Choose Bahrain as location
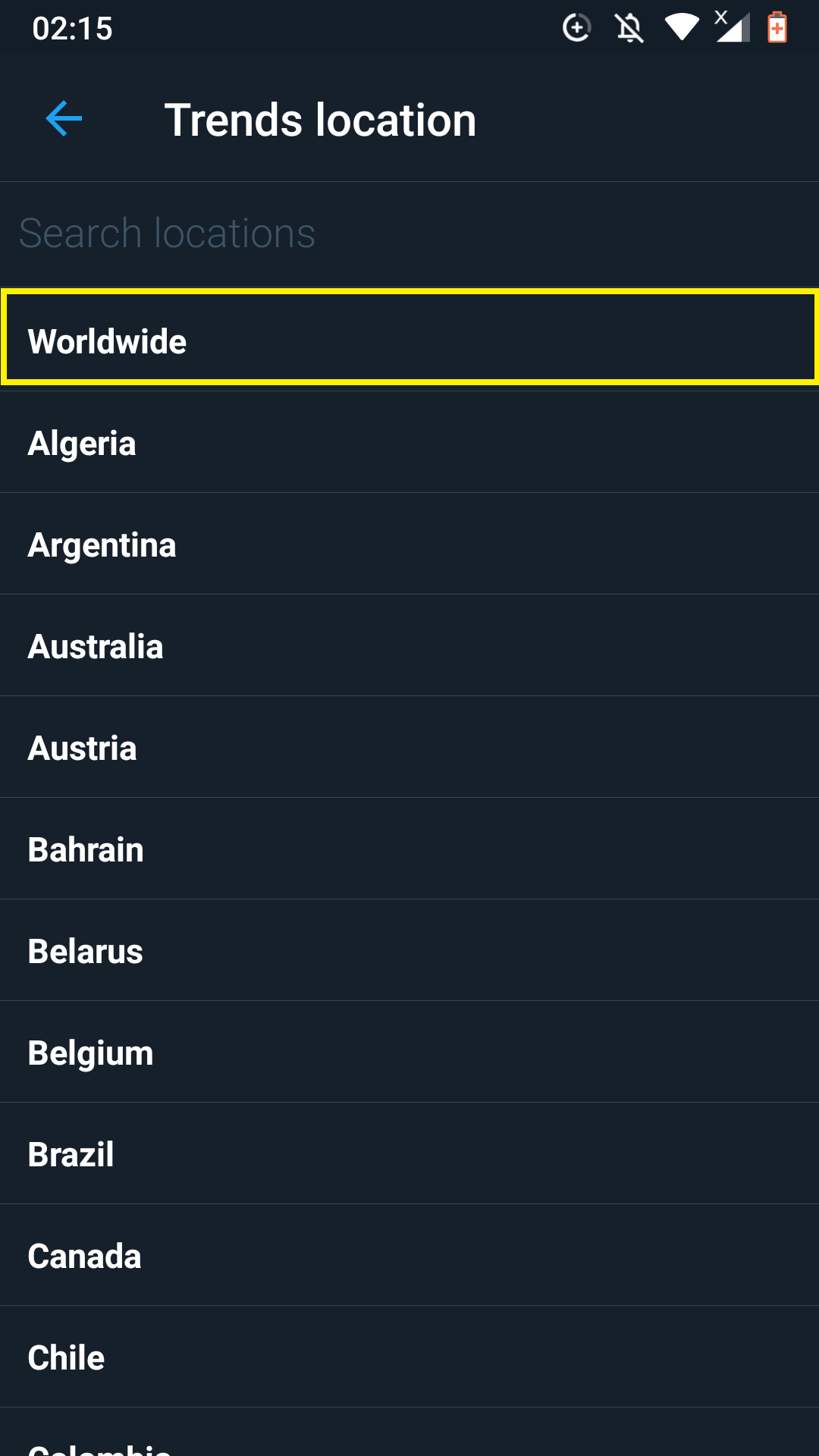The image size is (819, 1456). click(409, 849)
